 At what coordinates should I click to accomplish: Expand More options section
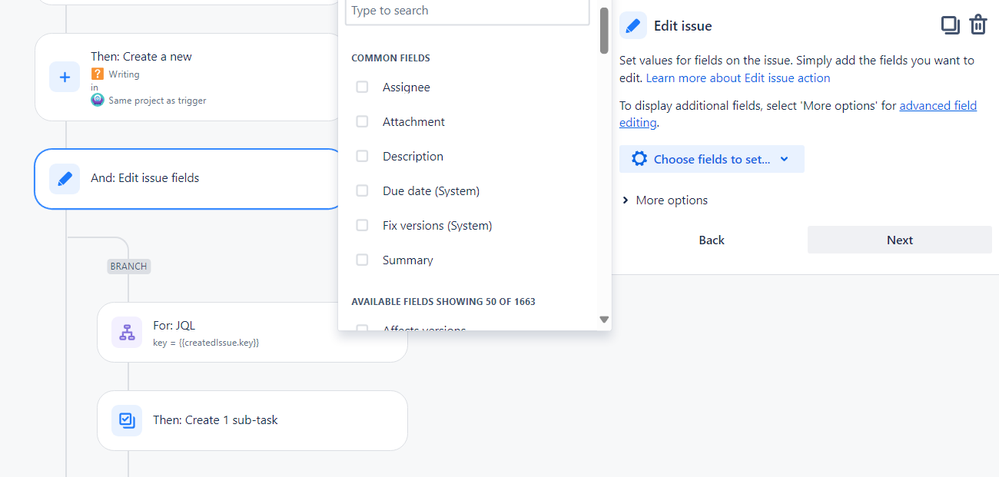[664, 200]
